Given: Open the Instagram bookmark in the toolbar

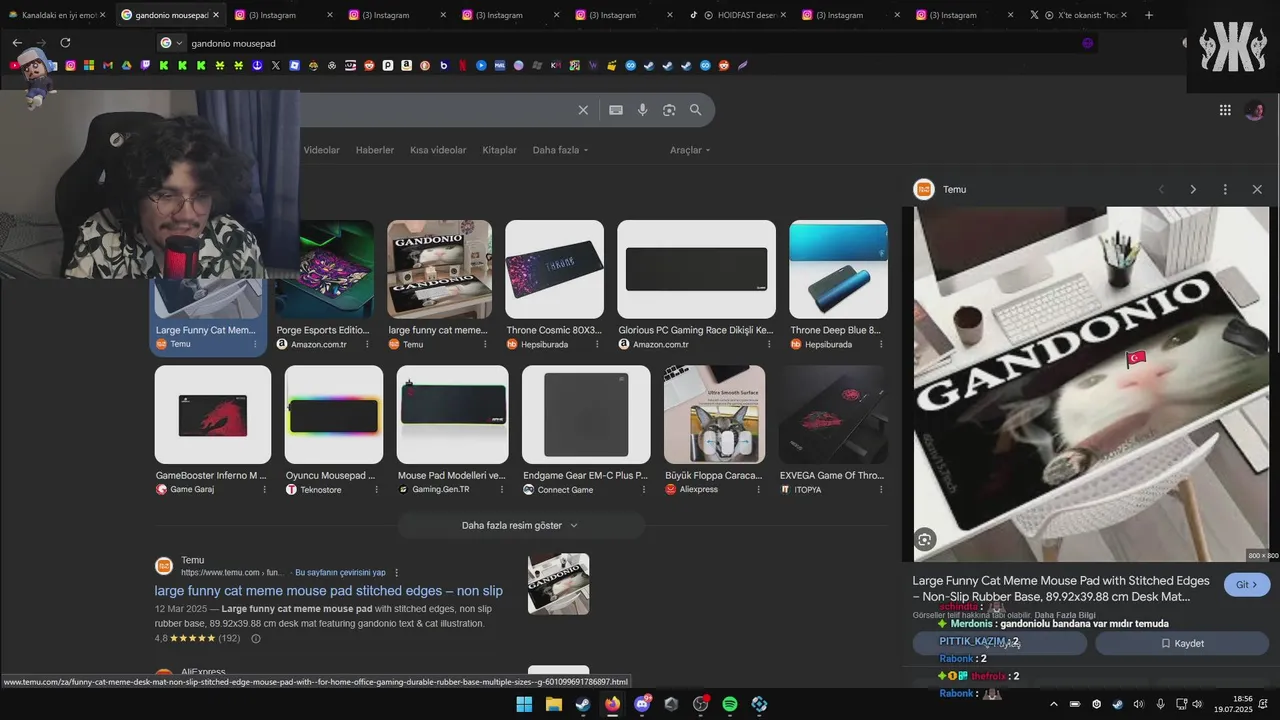Looking at the screenshot, I should [70, 65].
